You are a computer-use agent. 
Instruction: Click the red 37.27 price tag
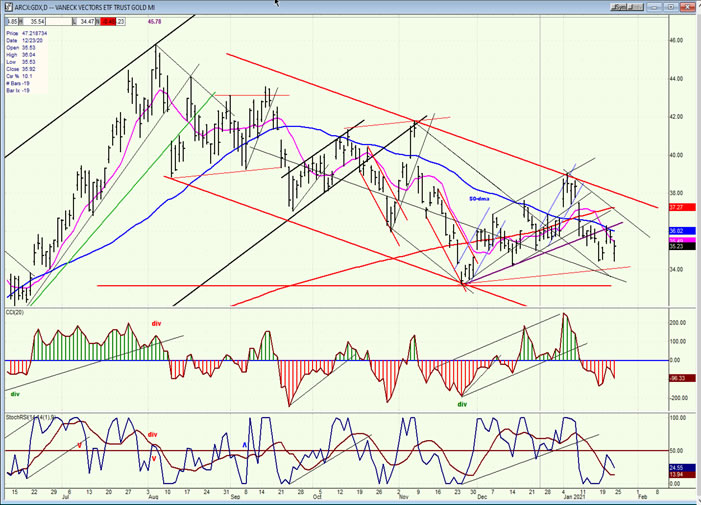(x=676, y=207)
